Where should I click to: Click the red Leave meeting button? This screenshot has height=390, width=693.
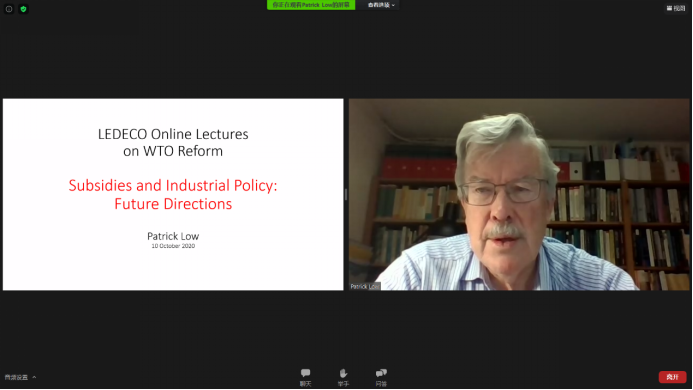(x=672, y=377)
